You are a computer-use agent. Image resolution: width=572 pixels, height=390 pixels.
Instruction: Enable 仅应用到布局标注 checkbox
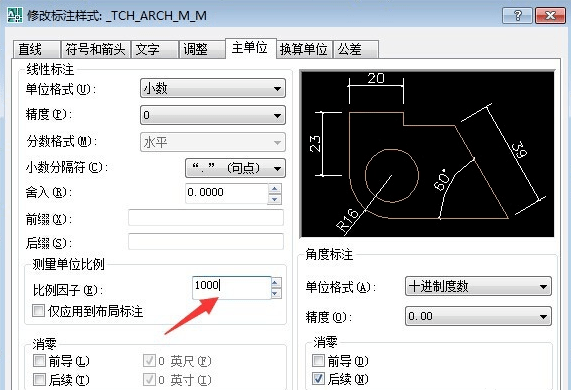pos(38,311)
